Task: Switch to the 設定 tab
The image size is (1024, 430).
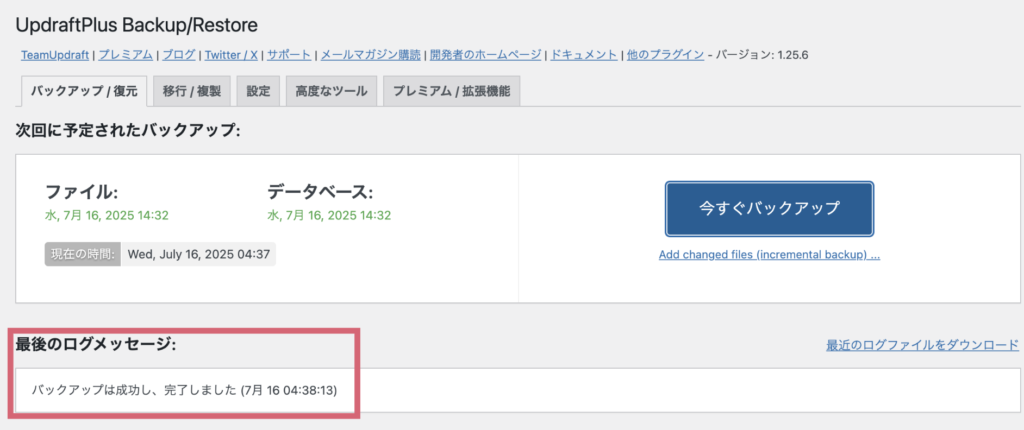Action: point(258,91)
